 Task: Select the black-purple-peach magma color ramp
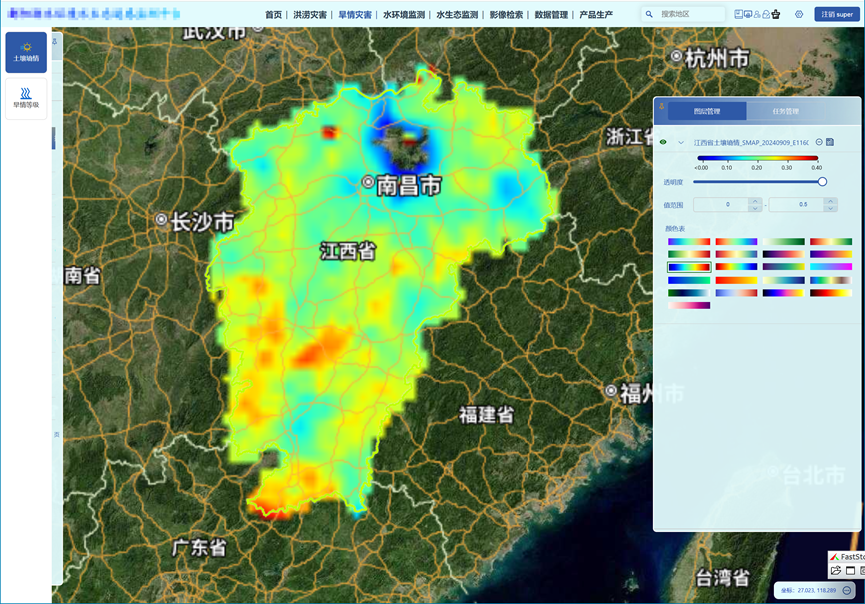(784, 254)
